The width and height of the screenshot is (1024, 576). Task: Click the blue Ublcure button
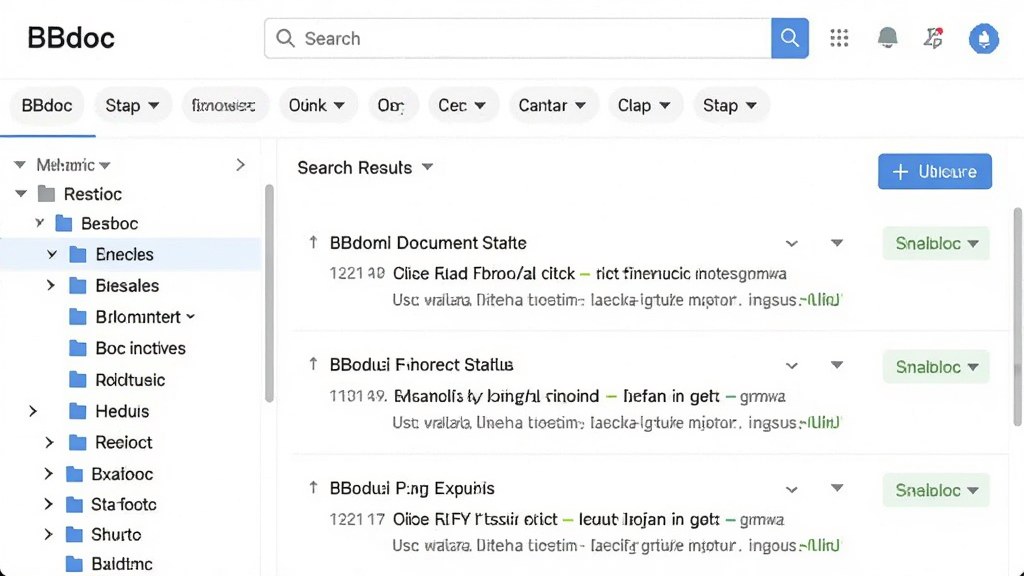click(x=935, y=172)
